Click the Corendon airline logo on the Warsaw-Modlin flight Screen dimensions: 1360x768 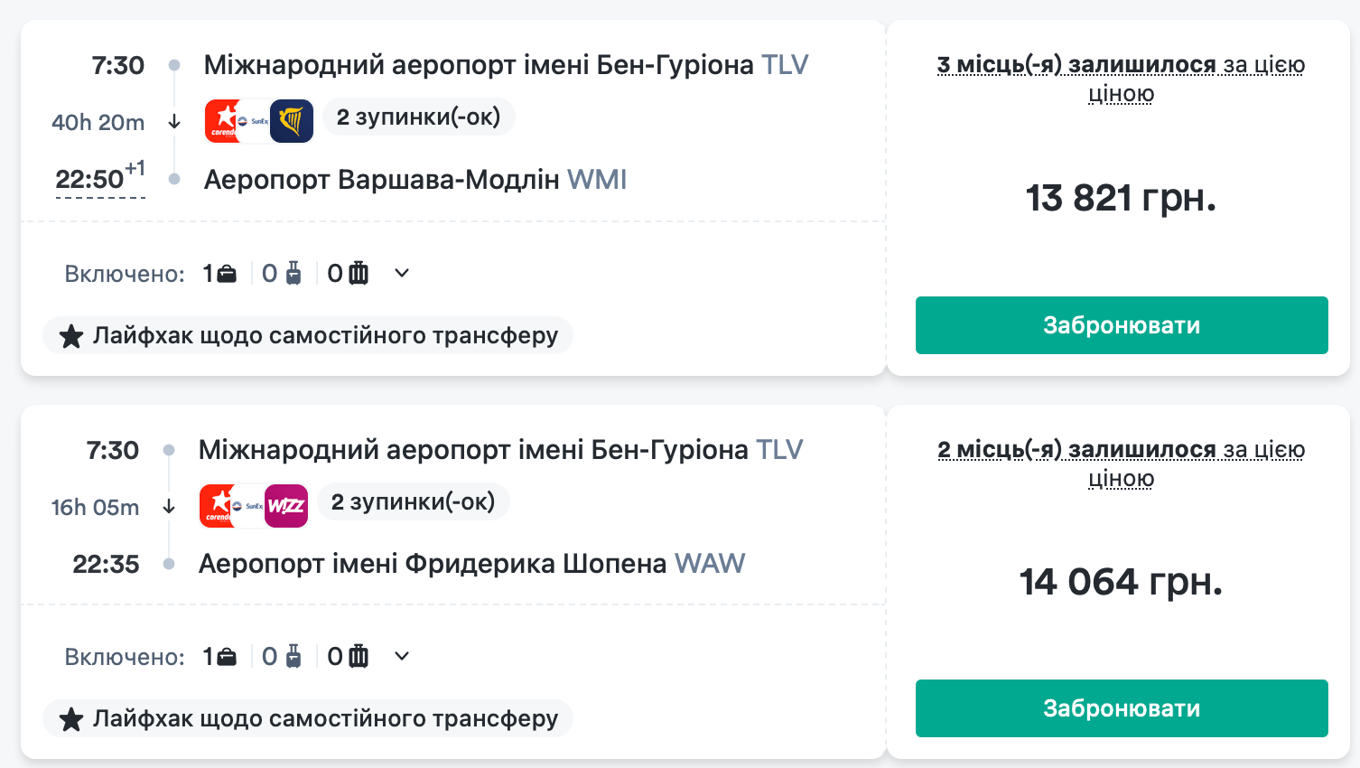[x=224, y=121]
